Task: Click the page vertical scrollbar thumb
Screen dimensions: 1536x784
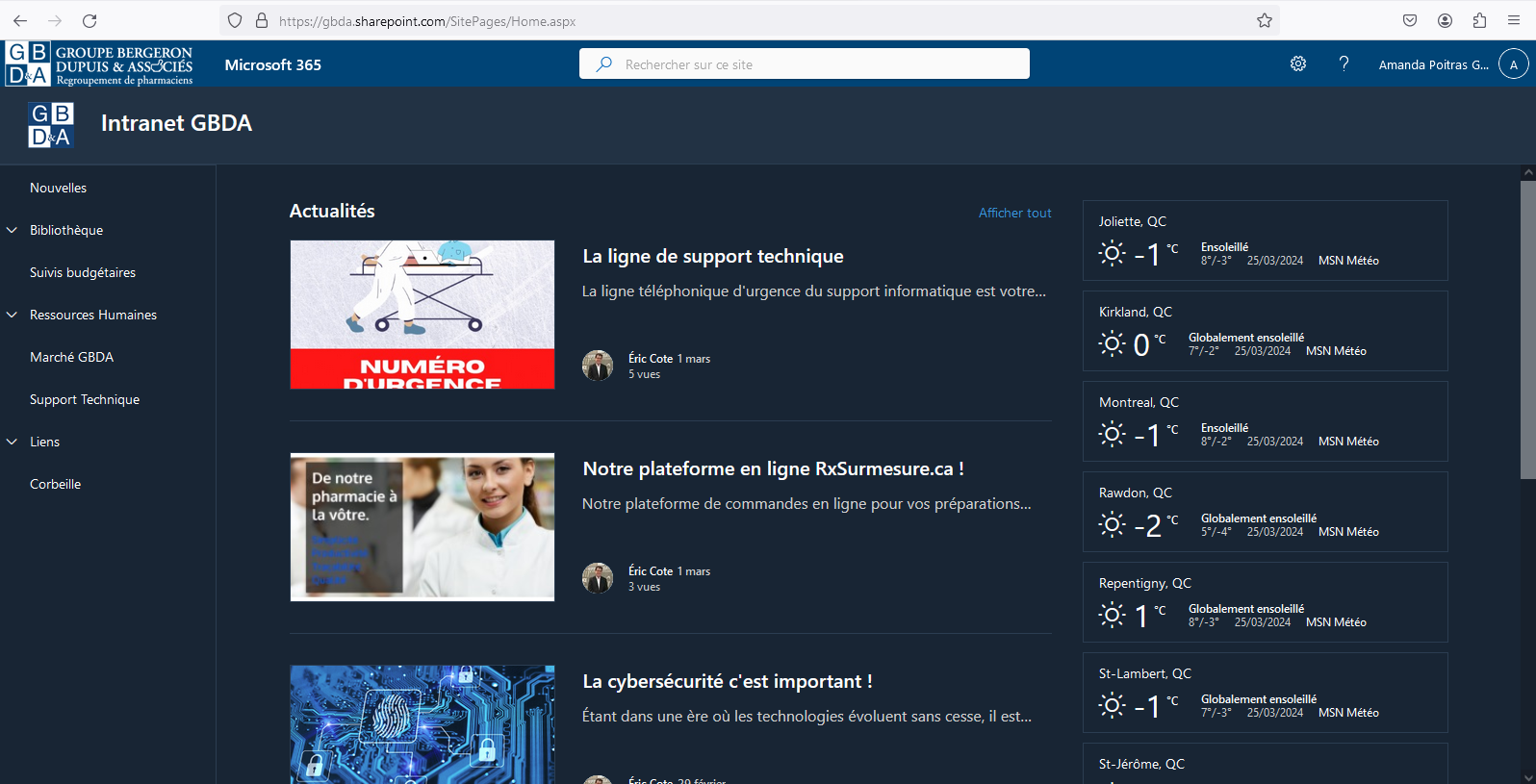Action: 1527,329
